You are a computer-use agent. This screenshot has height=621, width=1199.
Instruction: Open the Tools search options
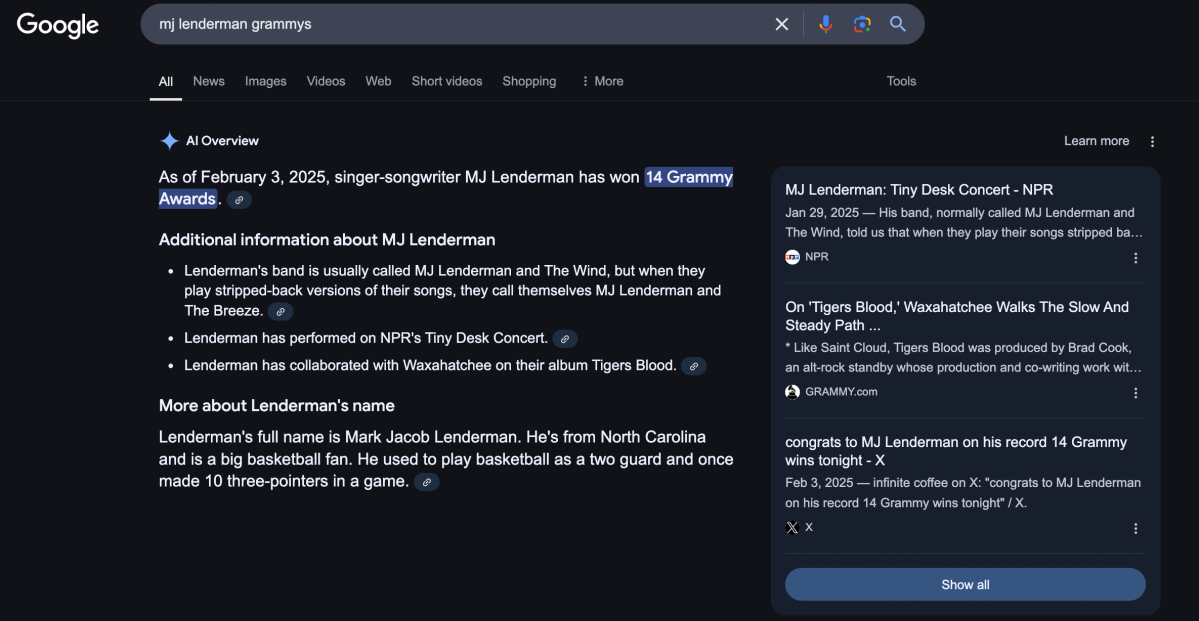point(900,81)
